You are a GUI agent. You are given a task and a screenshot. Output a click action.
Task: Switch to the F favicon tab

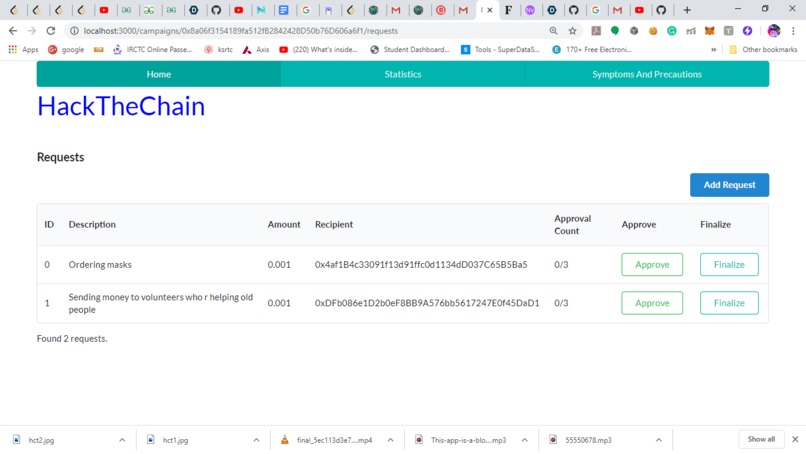pos(508,10)
